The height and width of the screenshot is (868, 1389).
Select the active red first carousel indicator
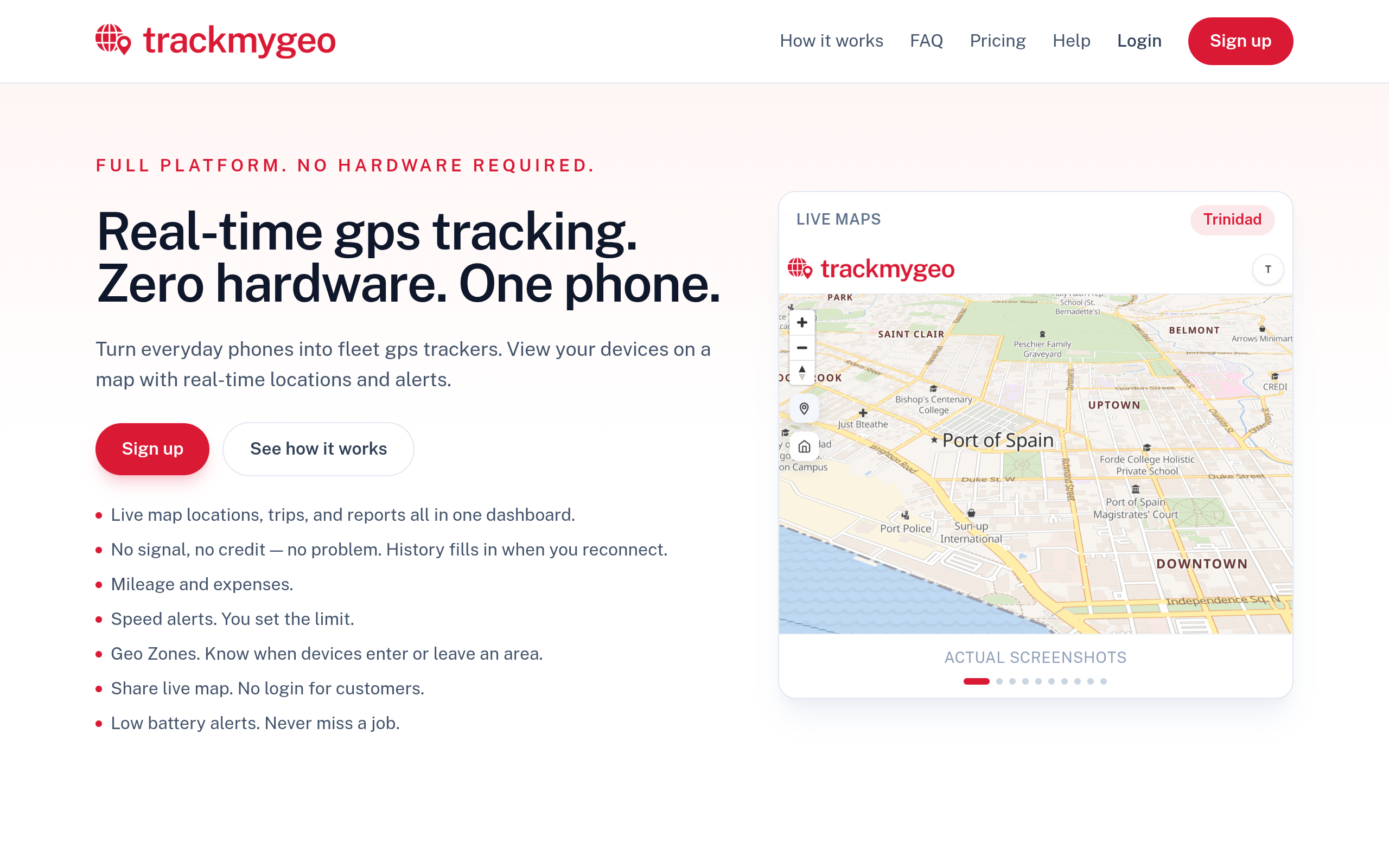click(976, 681)
